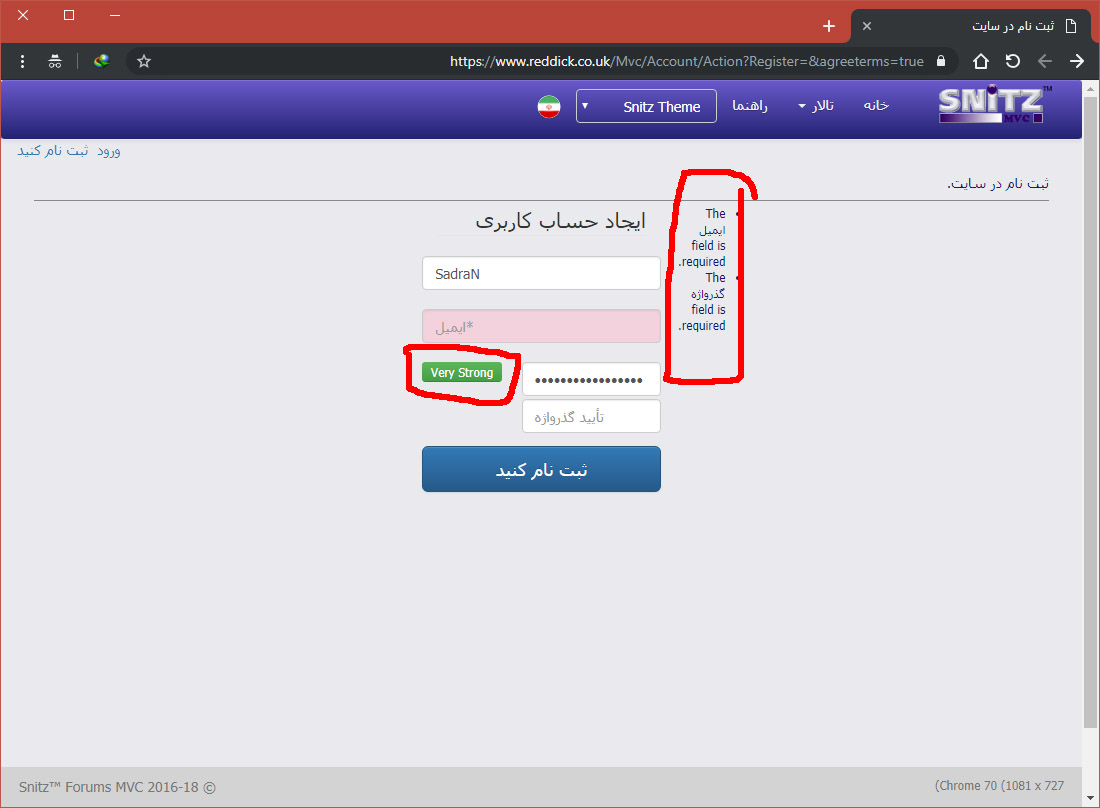
Task: Click the Iran flag language icon
Action: coord(548,107)
